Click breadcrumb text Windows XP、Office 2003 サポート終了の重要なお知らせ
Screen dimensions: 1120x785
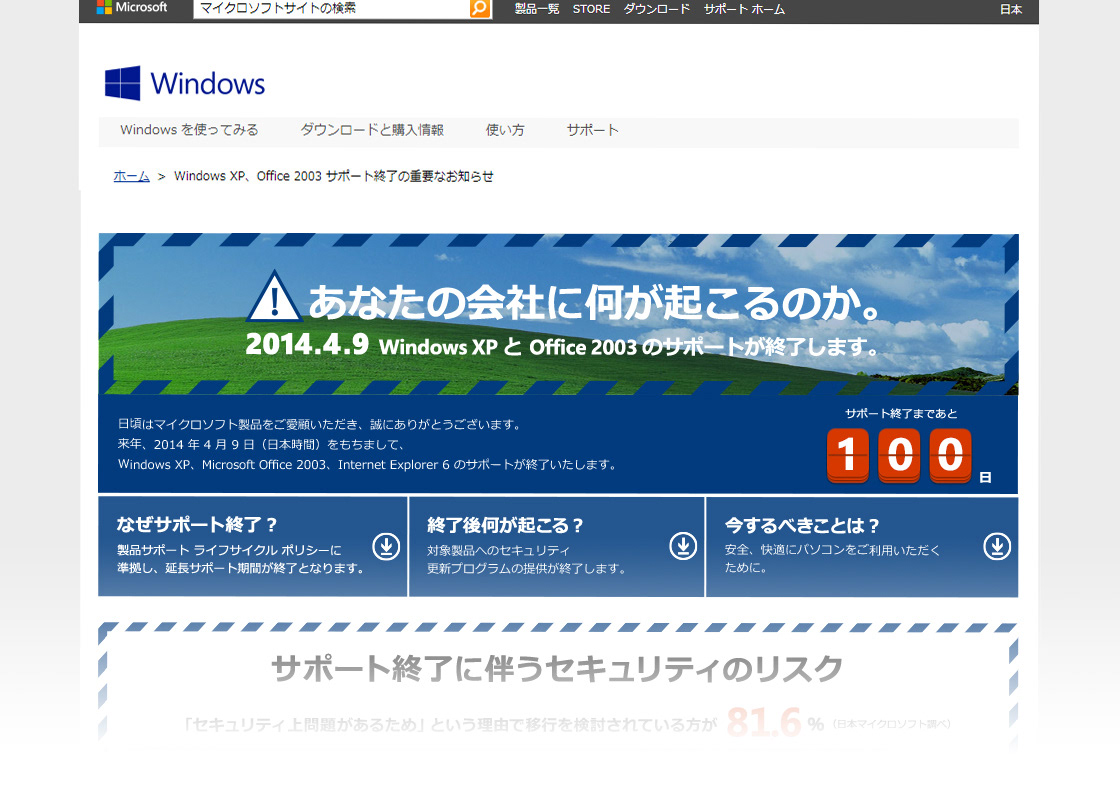tap(334, 176)
